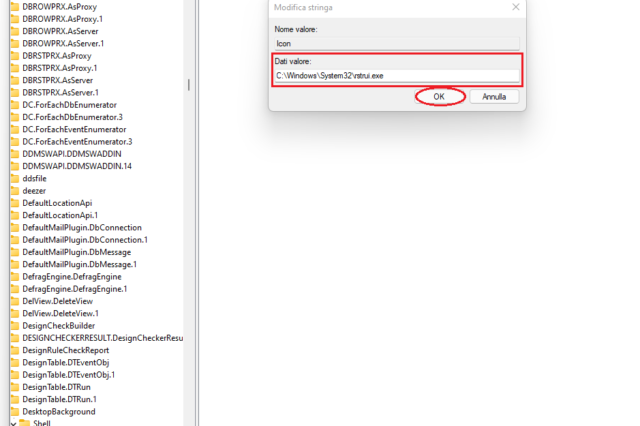640x426 pixels.
Task: Select DesignTable.DTRun.1 key
Action: pos(59,399)
